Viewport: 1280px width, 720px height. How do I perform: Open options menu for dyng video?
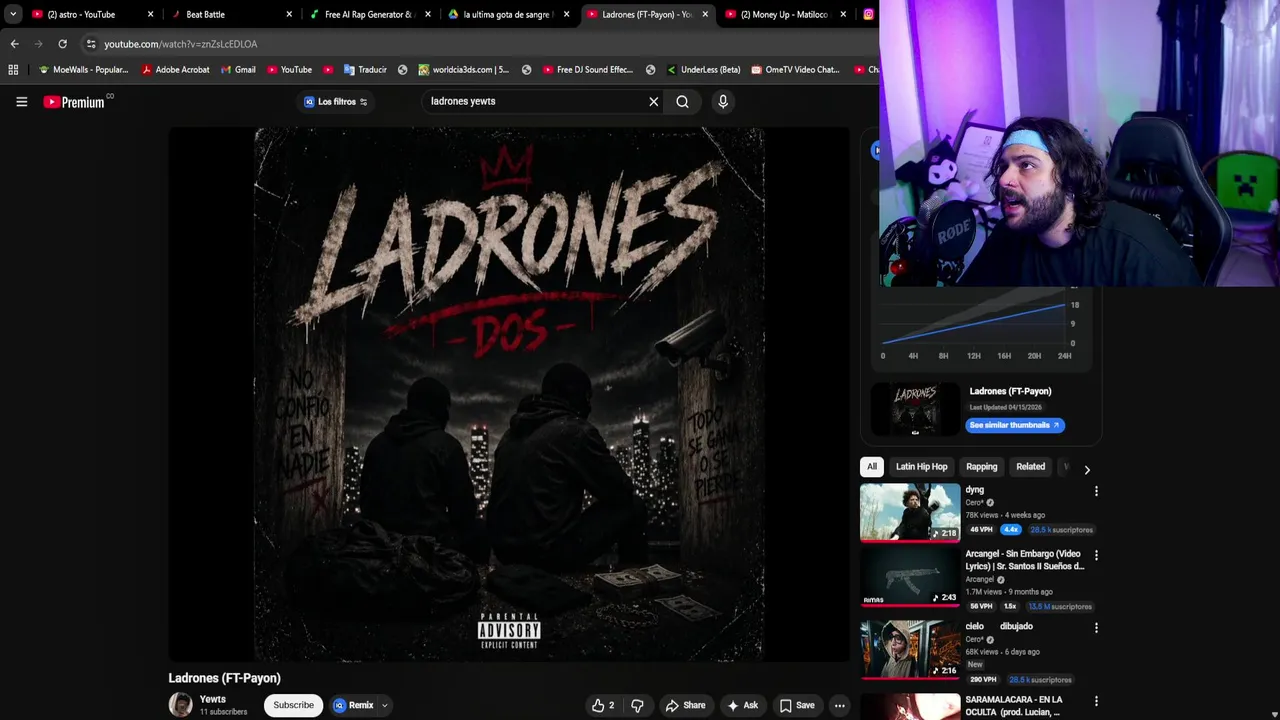tap(1096, 491)
